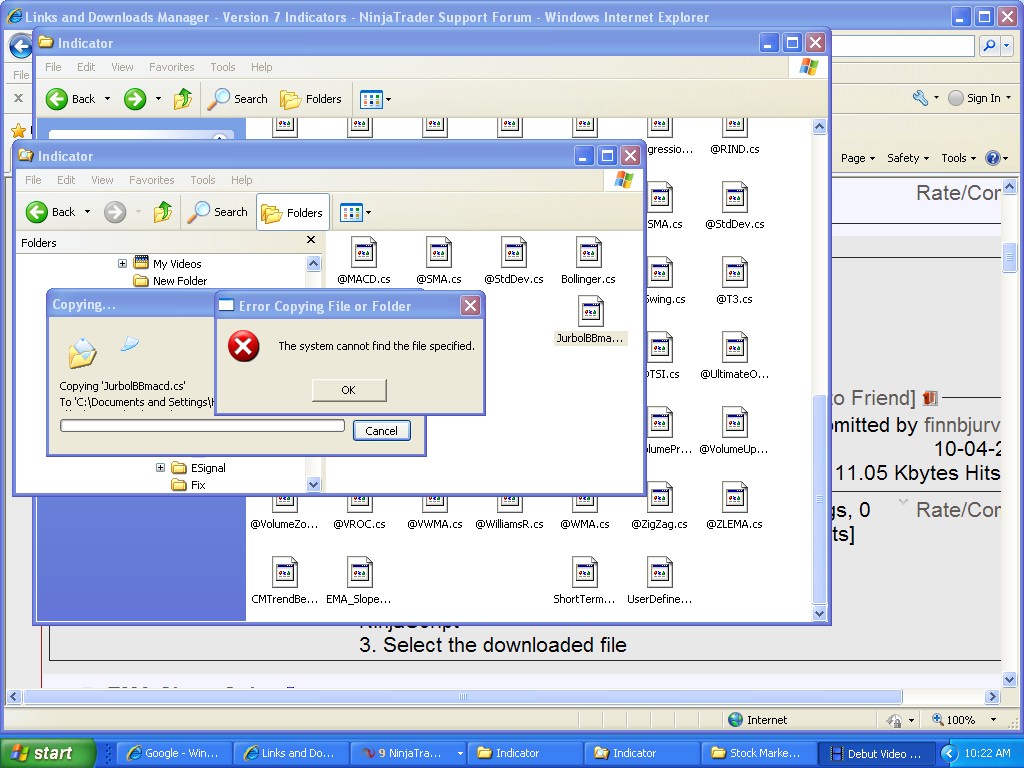Select the @ZLEMA.cs file
Screen dimensions: 1024x768
(735, 506)
